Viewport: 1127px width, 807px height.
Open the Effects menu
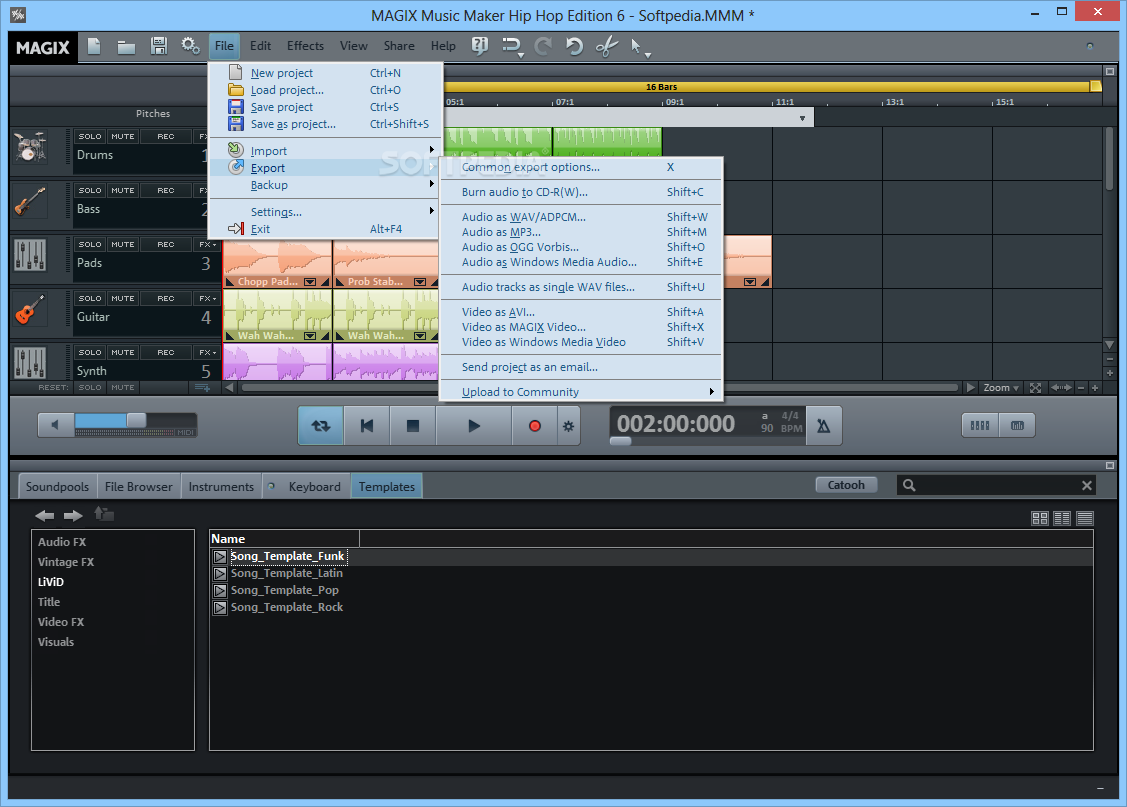(305, 46)
